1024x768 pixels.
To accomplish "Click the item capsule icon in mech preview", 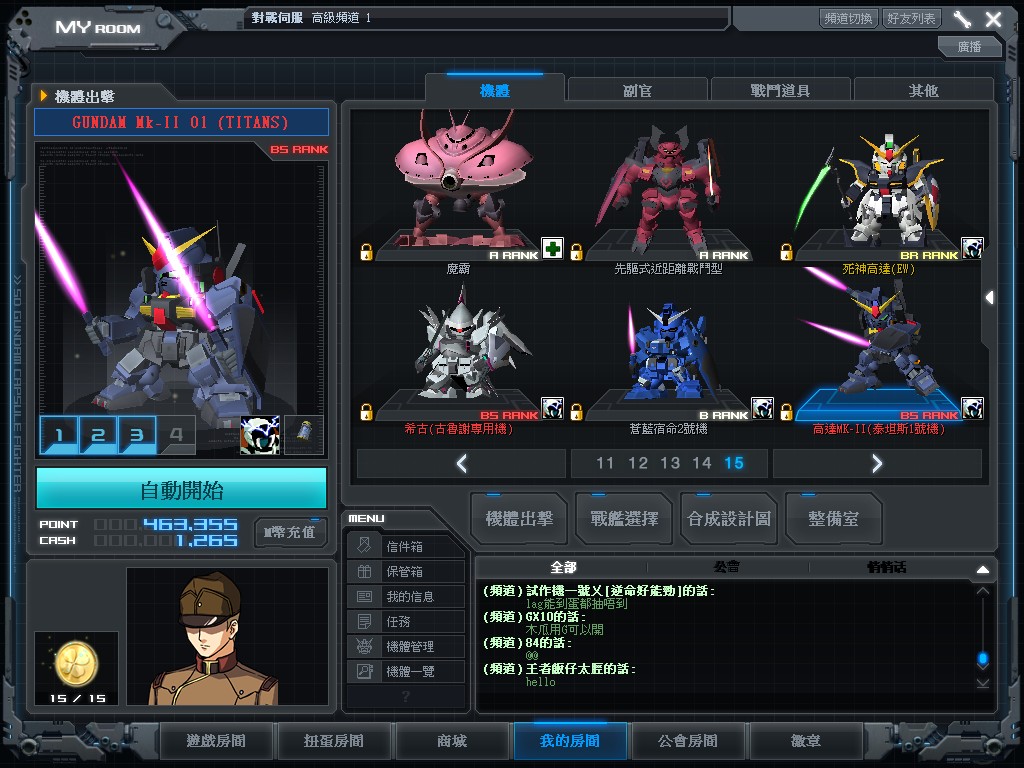I will [304, 435].
